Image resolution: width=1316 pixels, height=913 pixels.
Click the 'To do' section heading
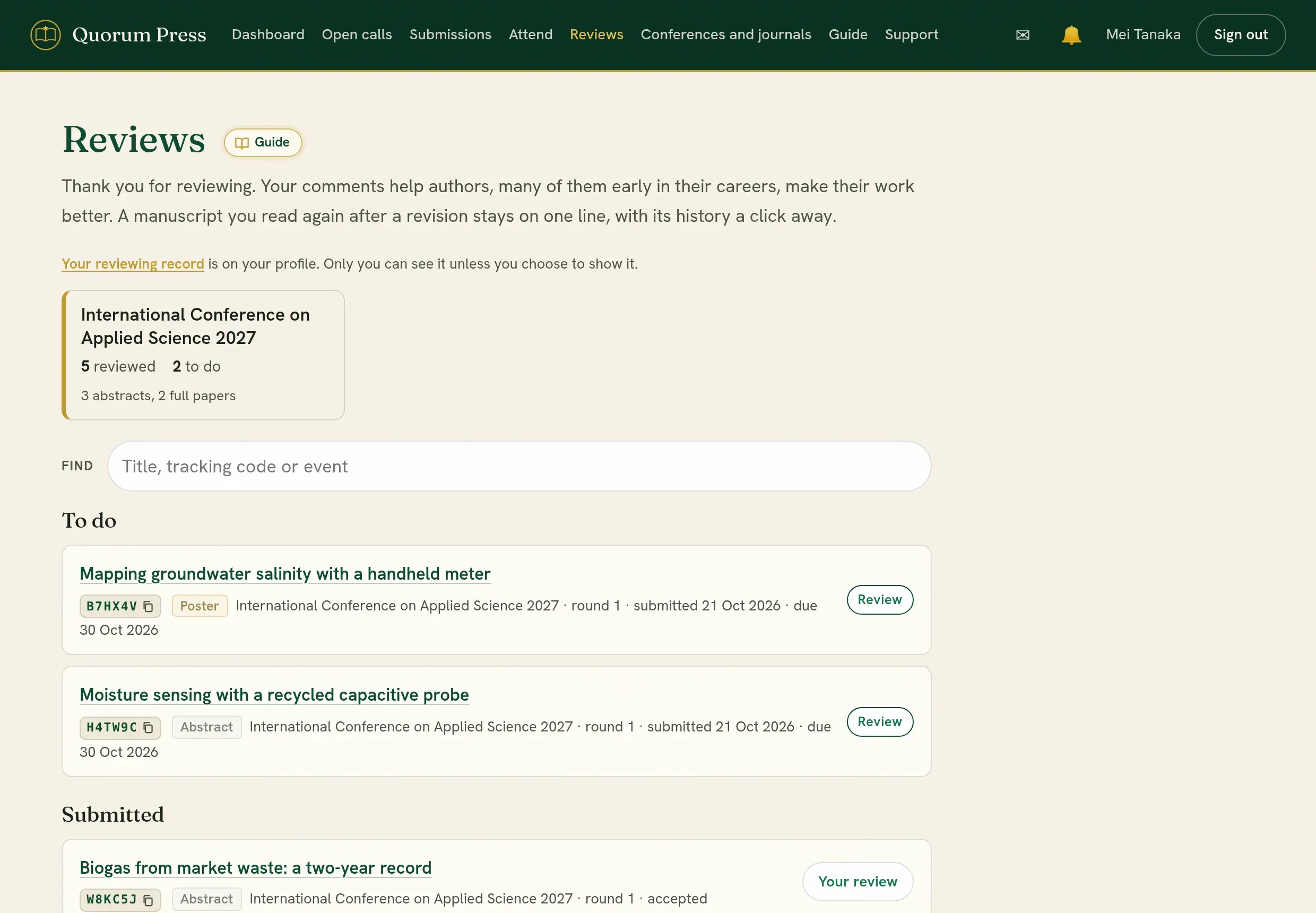point(89,521)
